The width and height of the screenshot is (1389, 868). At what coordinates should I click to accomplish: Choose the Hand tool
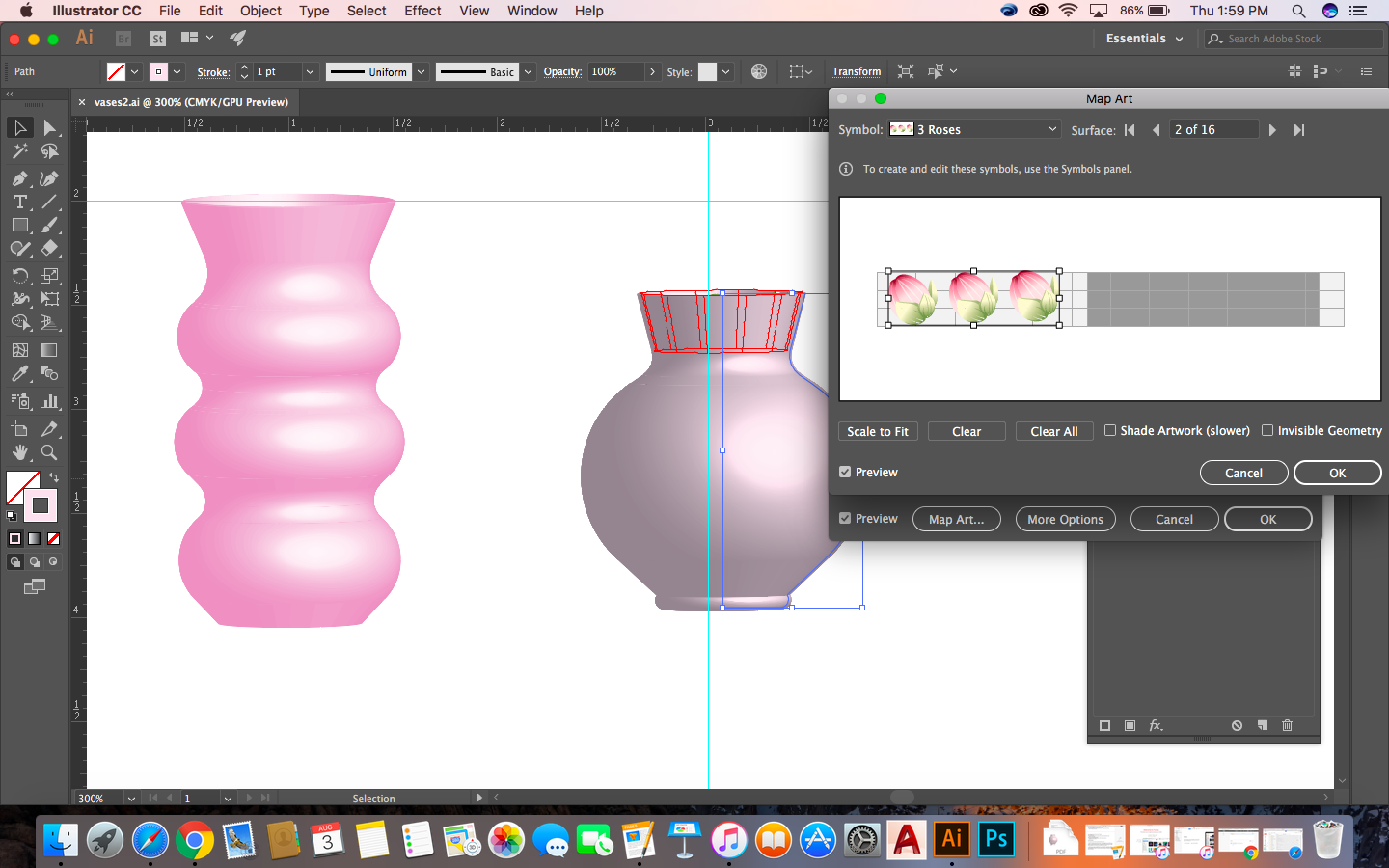point(19,452)
